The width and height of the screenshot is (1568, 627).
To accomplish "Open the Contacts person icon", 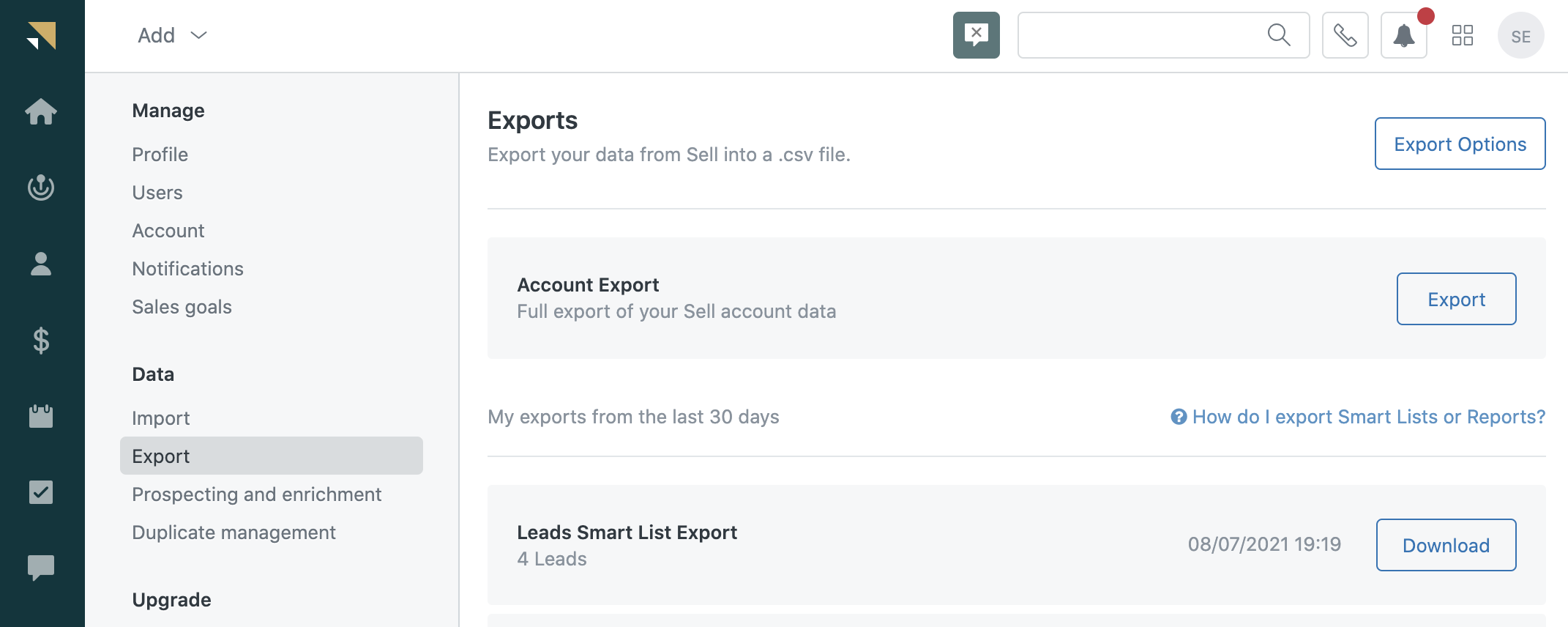I will click(x=41, y=264).
